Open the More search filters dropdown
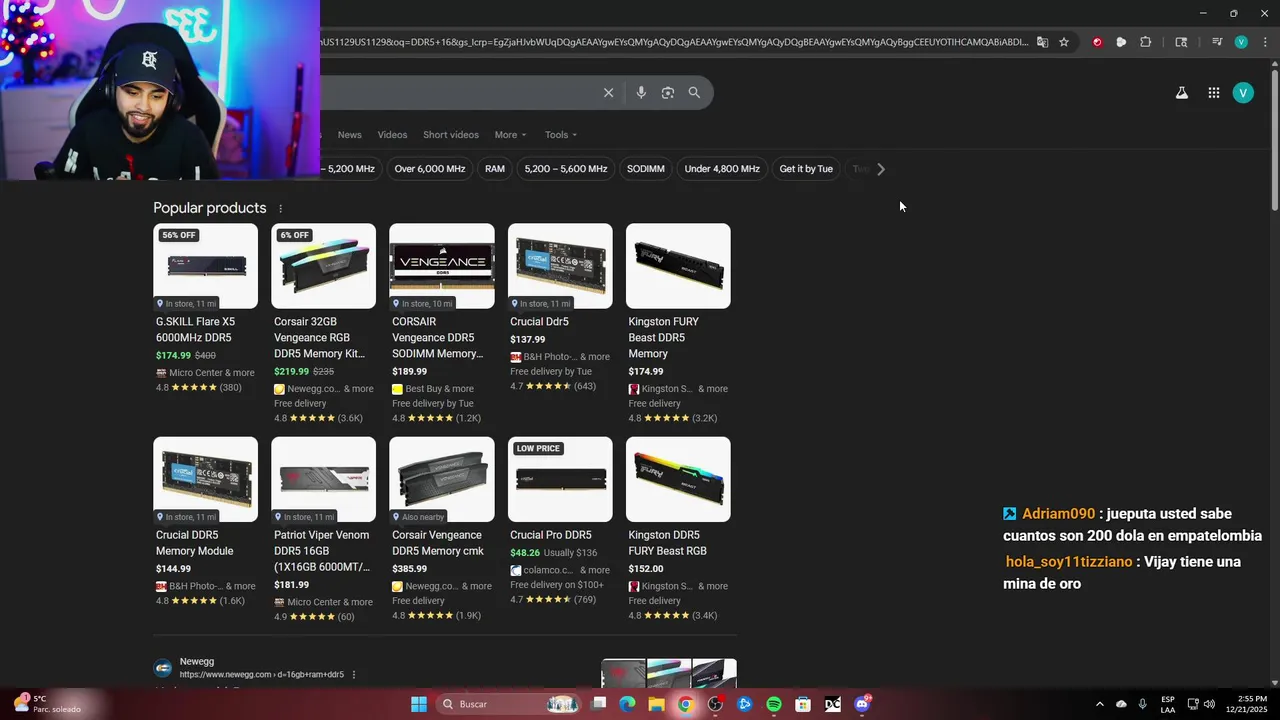 coord(510,135)
